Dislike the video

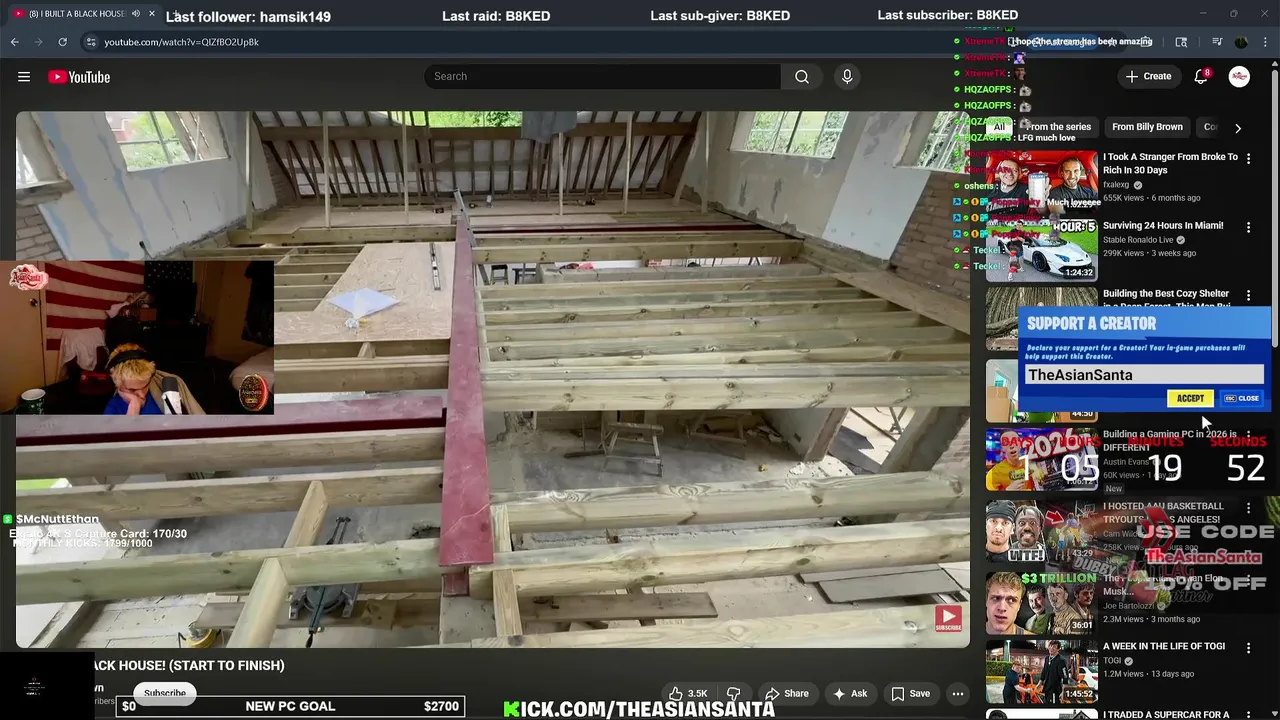[733, 693]
